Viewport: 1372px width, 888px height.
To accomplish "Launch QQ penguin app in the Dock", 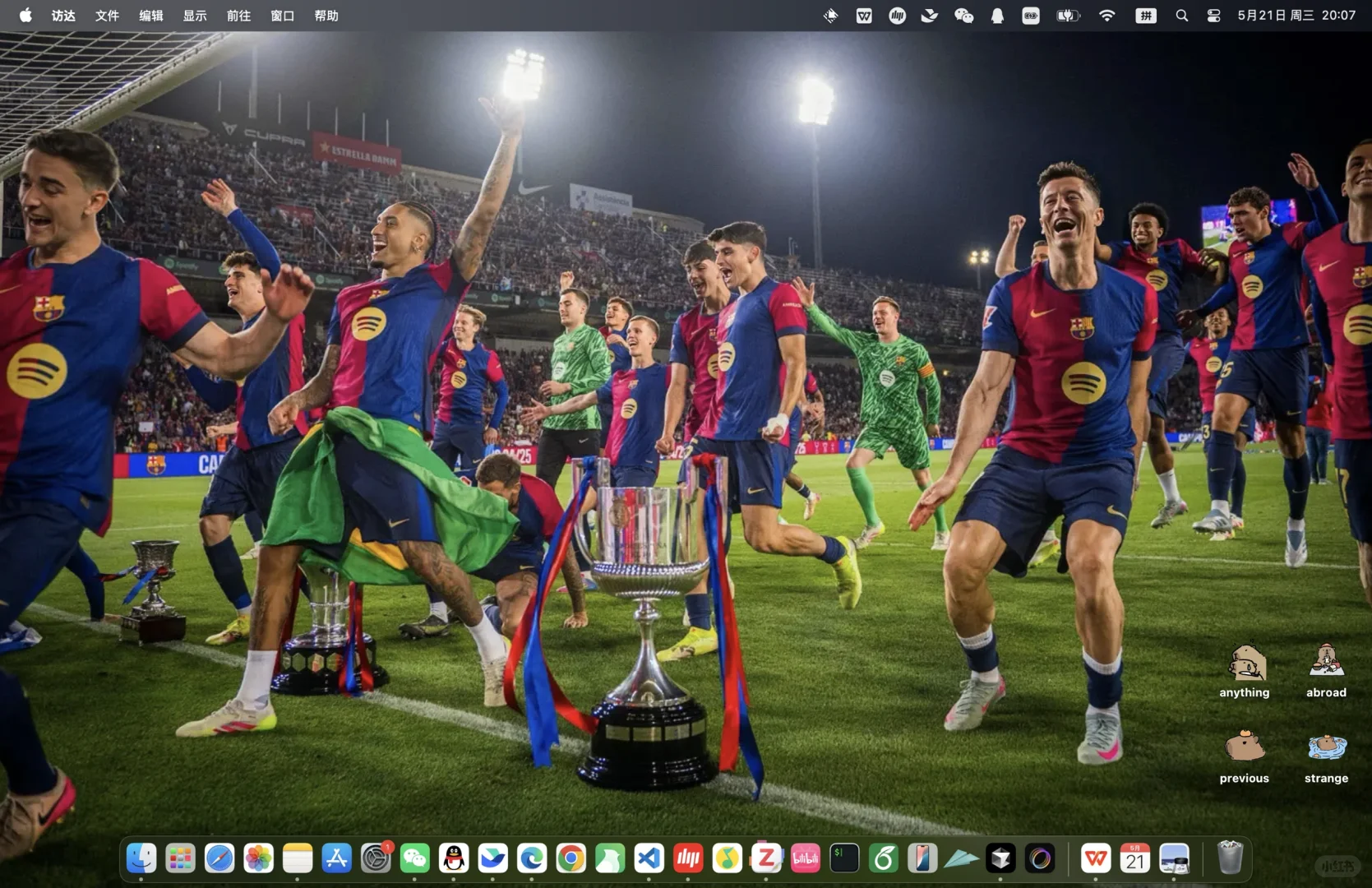I will coord(454,858).
